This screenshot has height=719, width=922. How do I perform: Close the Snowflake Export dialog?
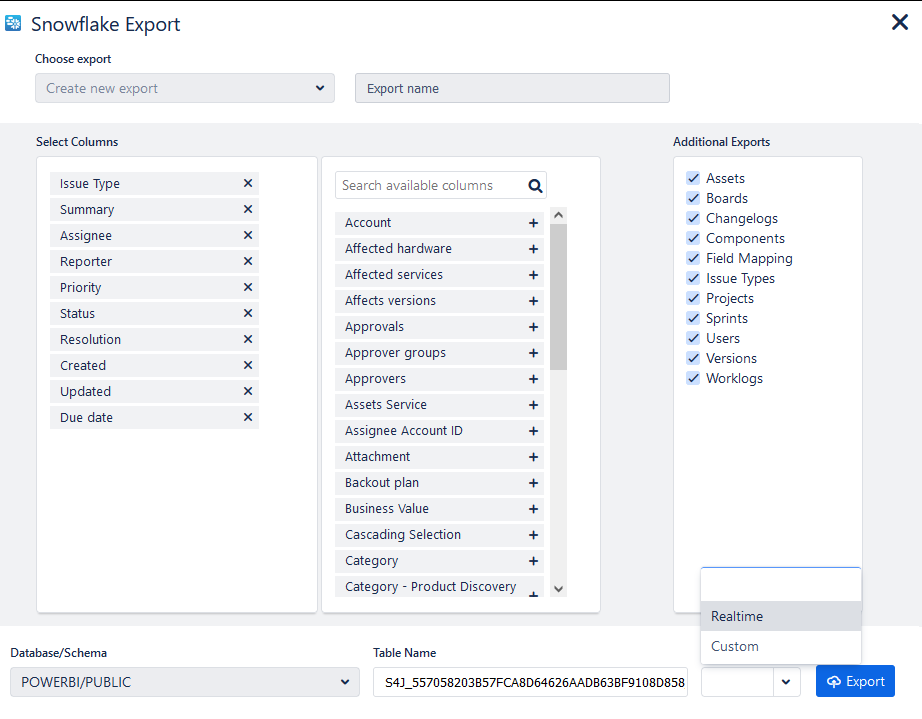coord(899,22)
